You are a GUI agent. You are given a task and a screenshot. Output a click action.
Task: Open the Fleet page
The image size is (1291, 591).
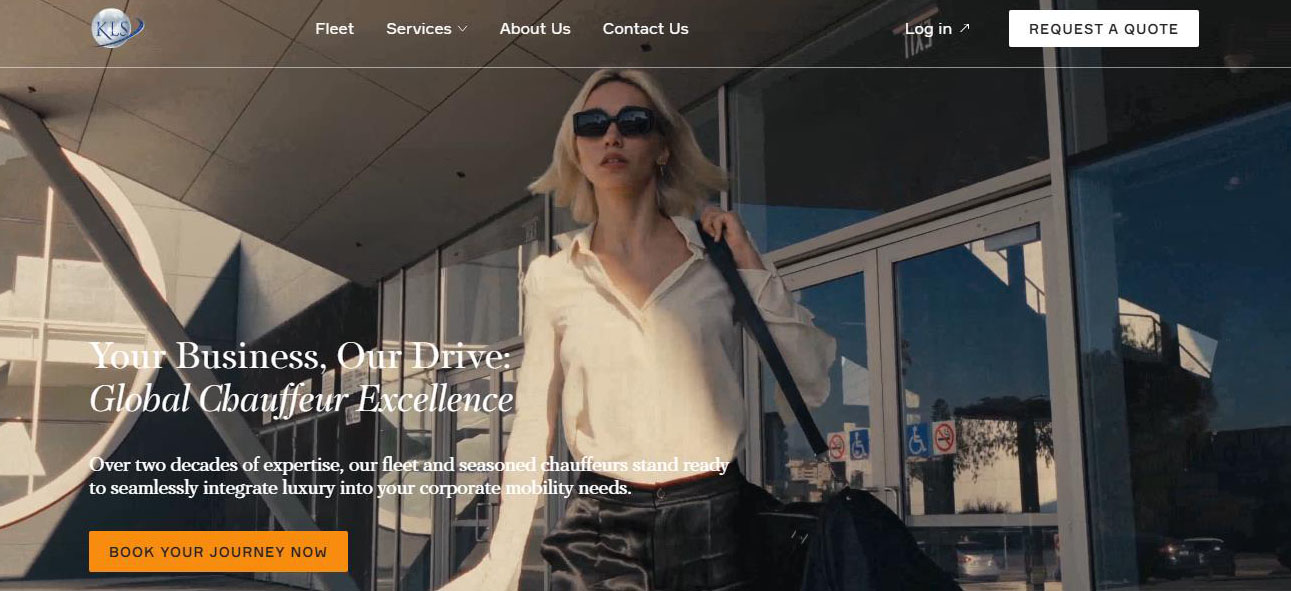coord(334,29)
